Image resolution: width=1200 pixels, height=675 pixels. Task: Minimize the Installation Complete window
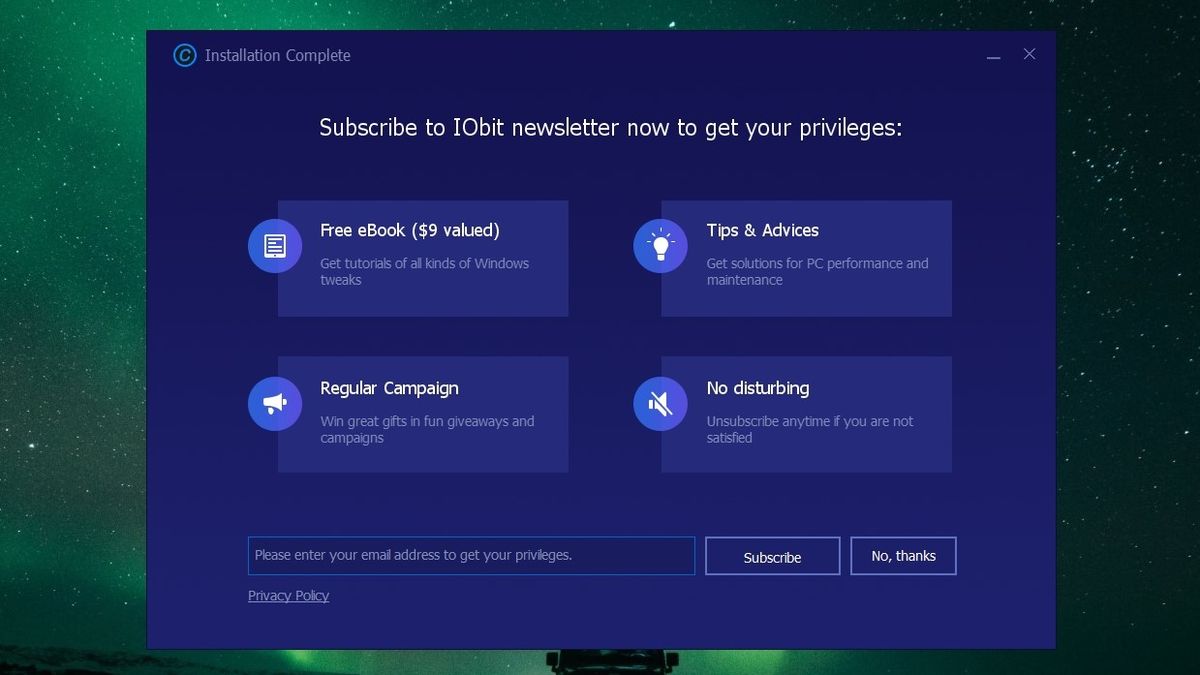click(x=993, y=57)
